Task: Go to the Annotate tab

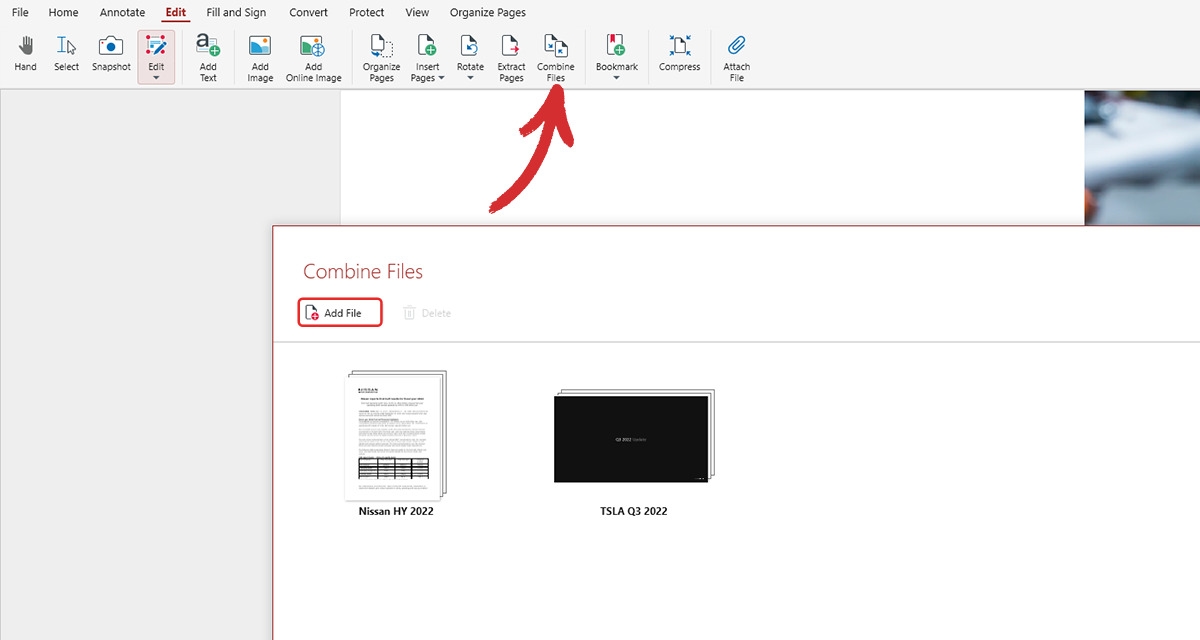Action: (122, 13)
